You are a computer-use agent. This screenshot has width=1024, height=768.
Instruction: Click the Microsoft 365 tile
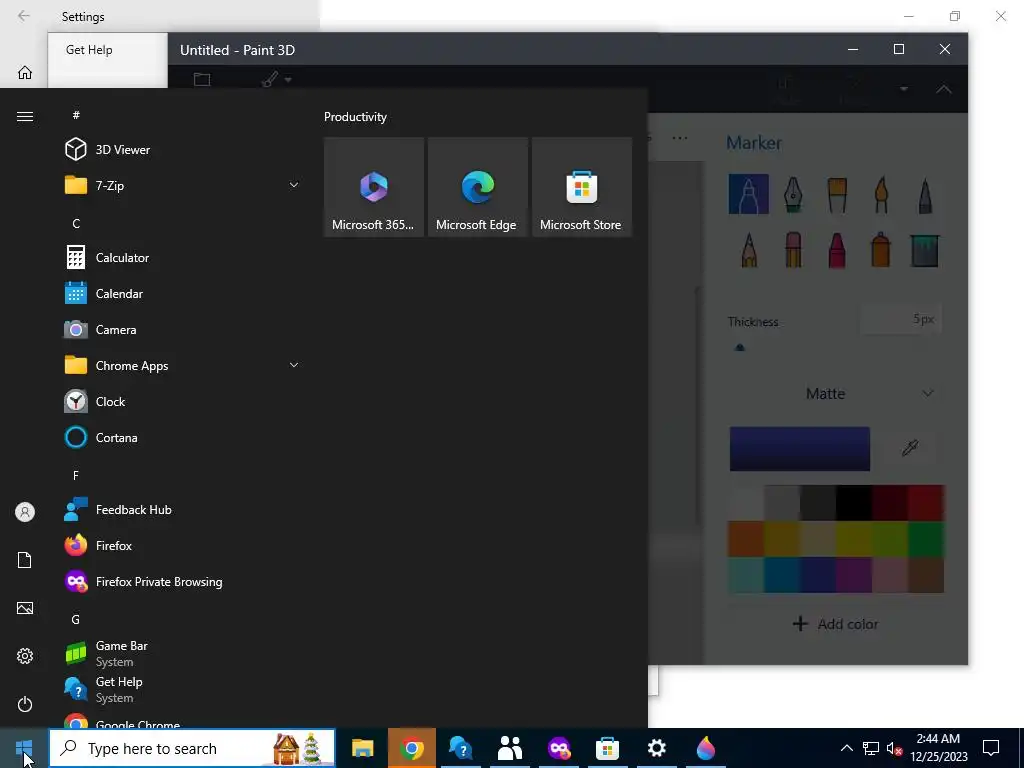[374, 187]
